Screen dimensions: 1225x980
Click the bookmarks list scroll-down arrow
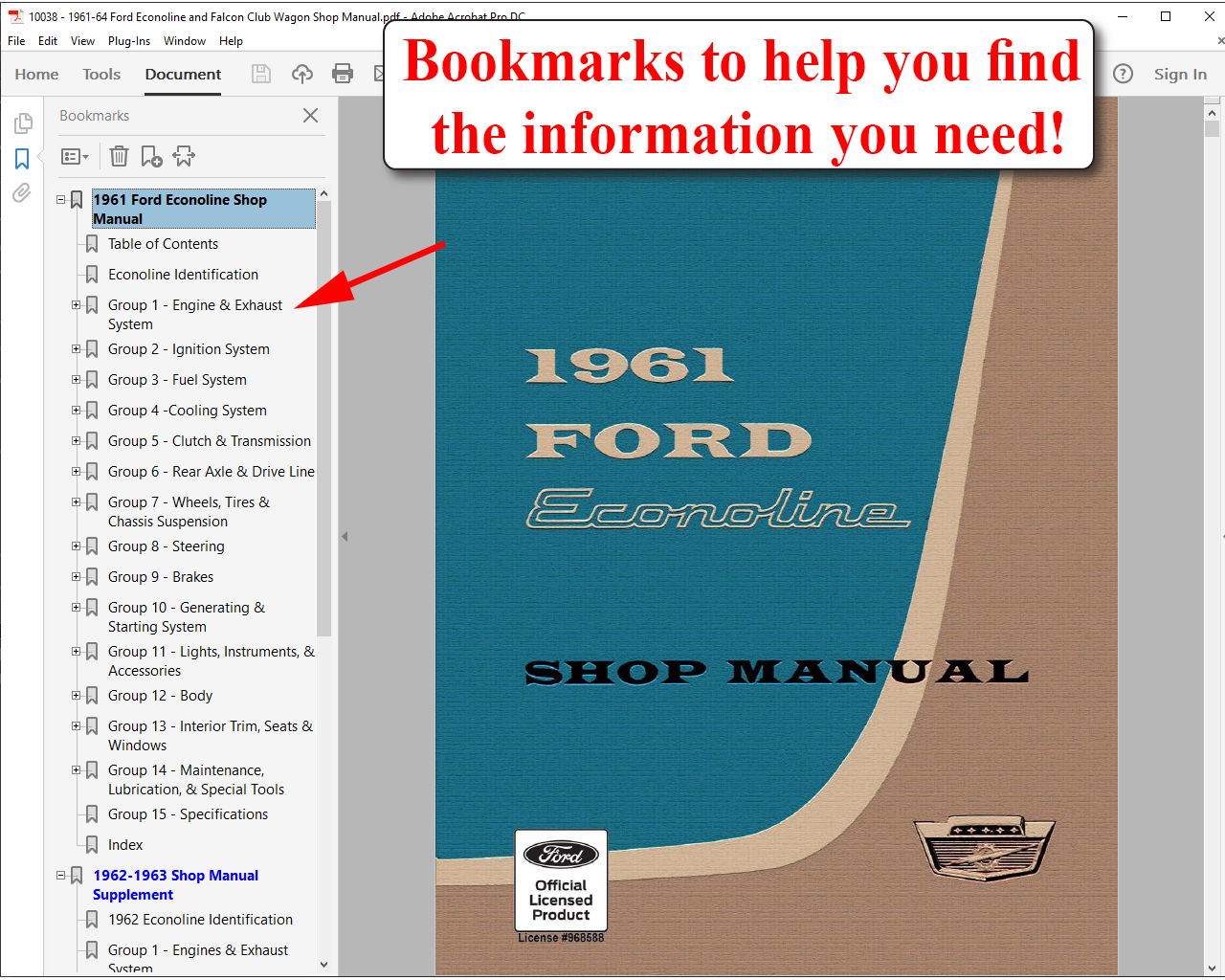click(323, 965)
